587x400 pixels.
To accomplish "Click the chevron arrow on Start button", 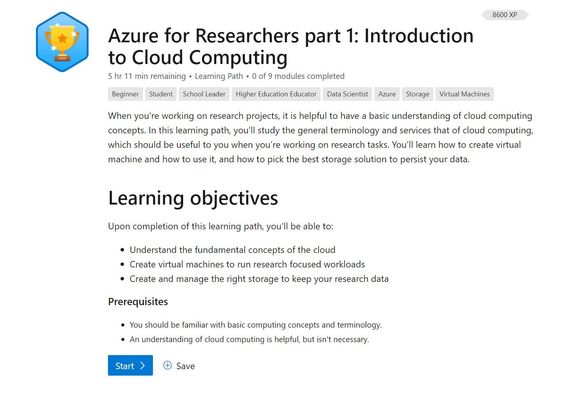I will (x=143, y=366).
